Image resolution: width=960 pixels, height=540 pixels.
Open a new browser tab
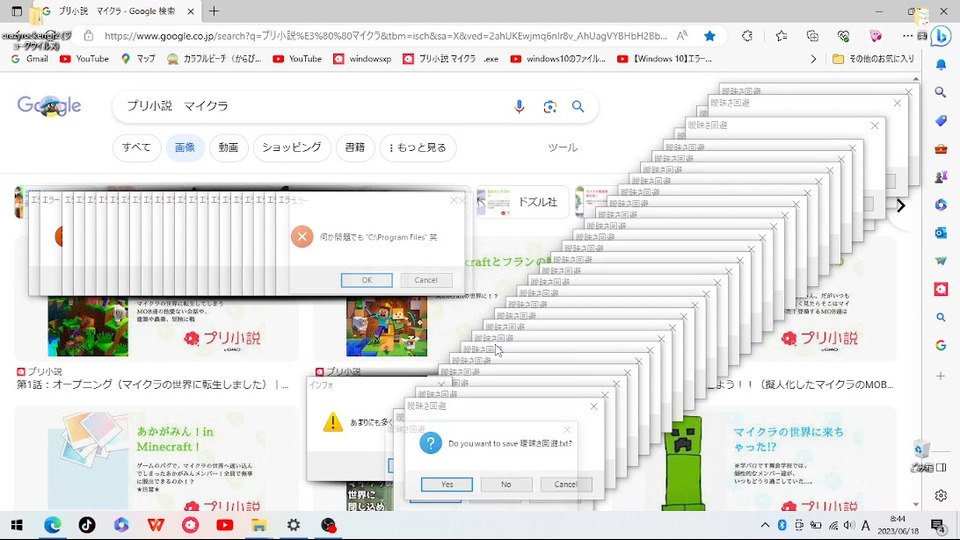pos(214,11)
